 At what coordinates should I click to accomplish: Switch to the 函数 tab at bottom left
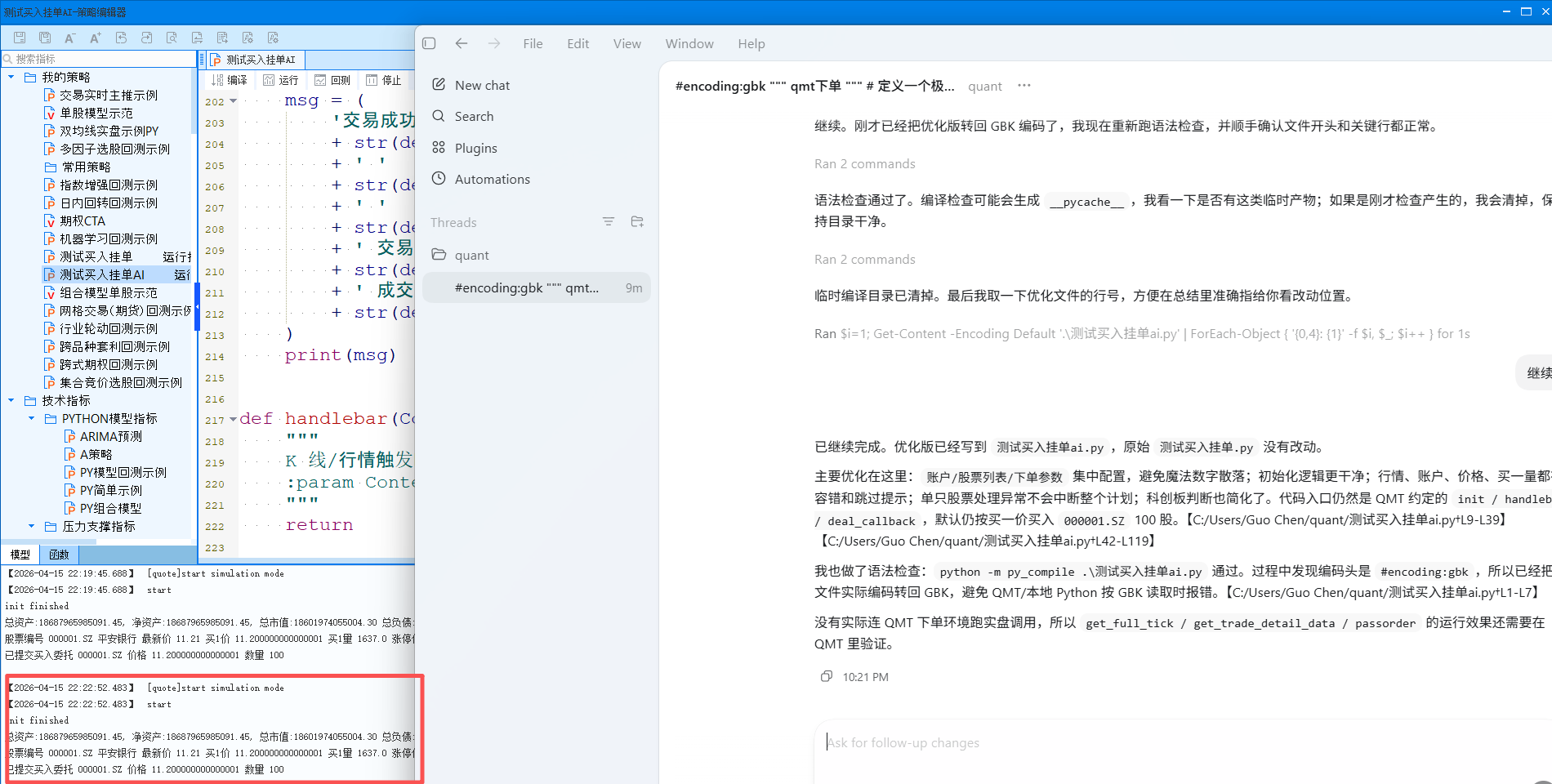tap(59, 555)
